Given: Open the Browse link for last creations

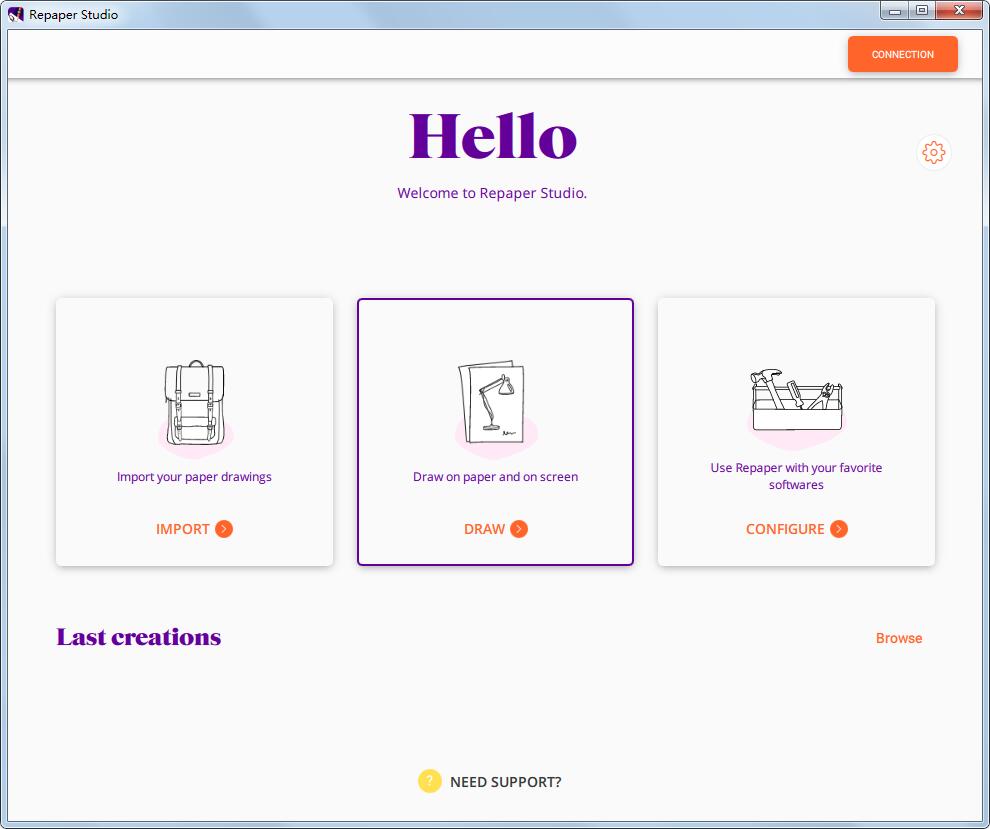Looking at the screenshot, I should coord(898,638).
